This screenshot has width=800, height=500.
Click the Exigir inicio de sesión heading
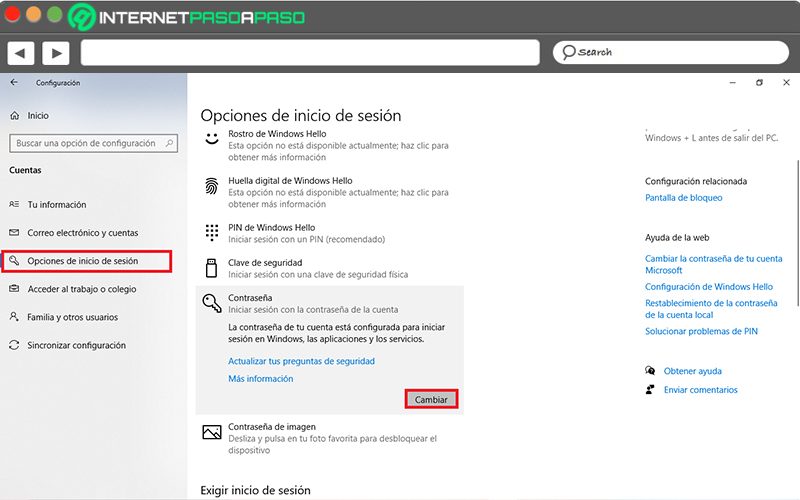click(255, 490)
